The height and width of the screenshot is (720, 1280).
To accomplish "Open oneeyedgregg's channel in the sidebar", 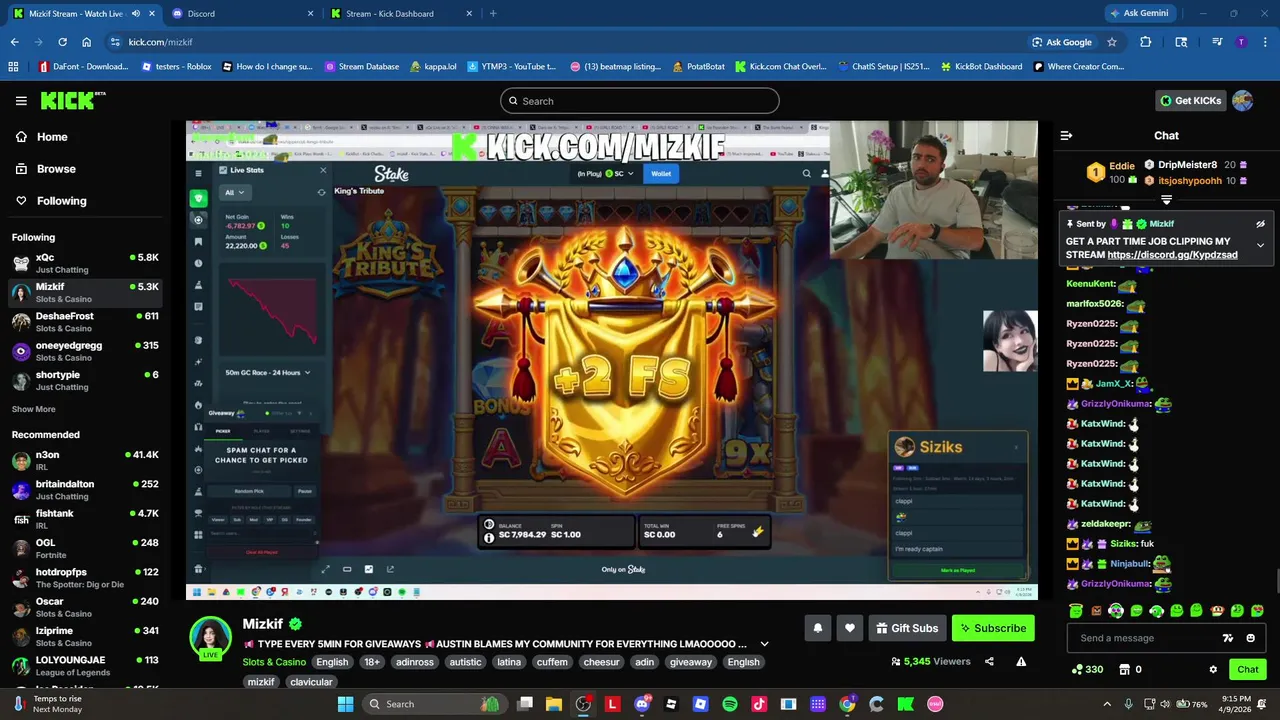I will 85,351.
